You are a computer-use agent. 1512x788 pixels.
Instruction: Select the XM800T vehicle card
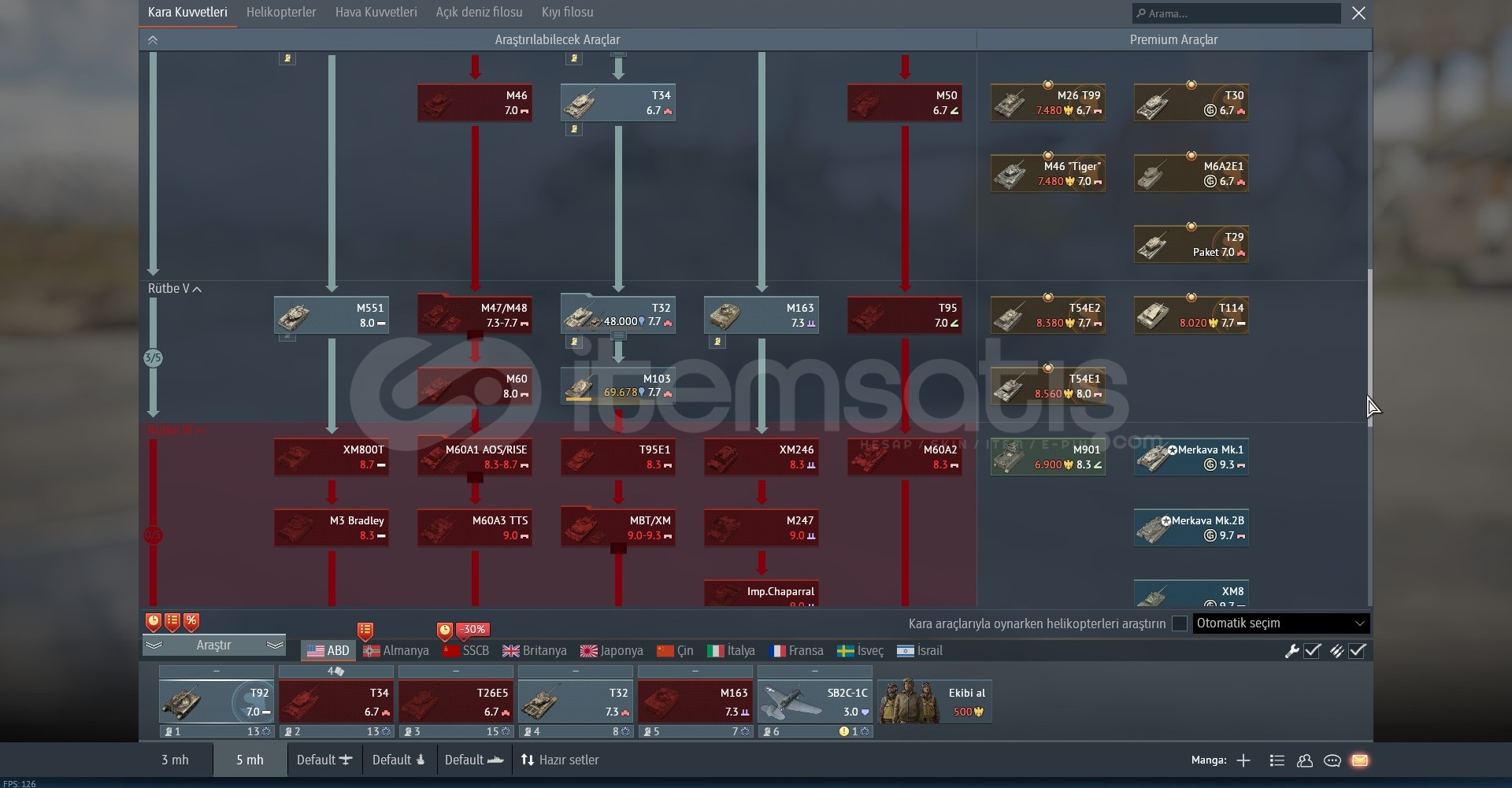click(332, 457)
